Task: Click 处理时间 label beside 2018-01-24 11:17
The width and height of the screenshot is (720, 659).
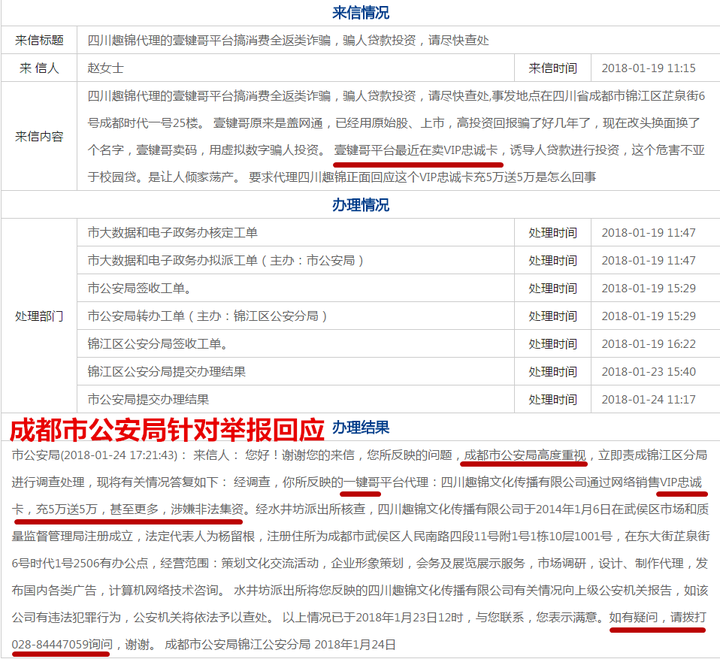Action: pos(553,400)
